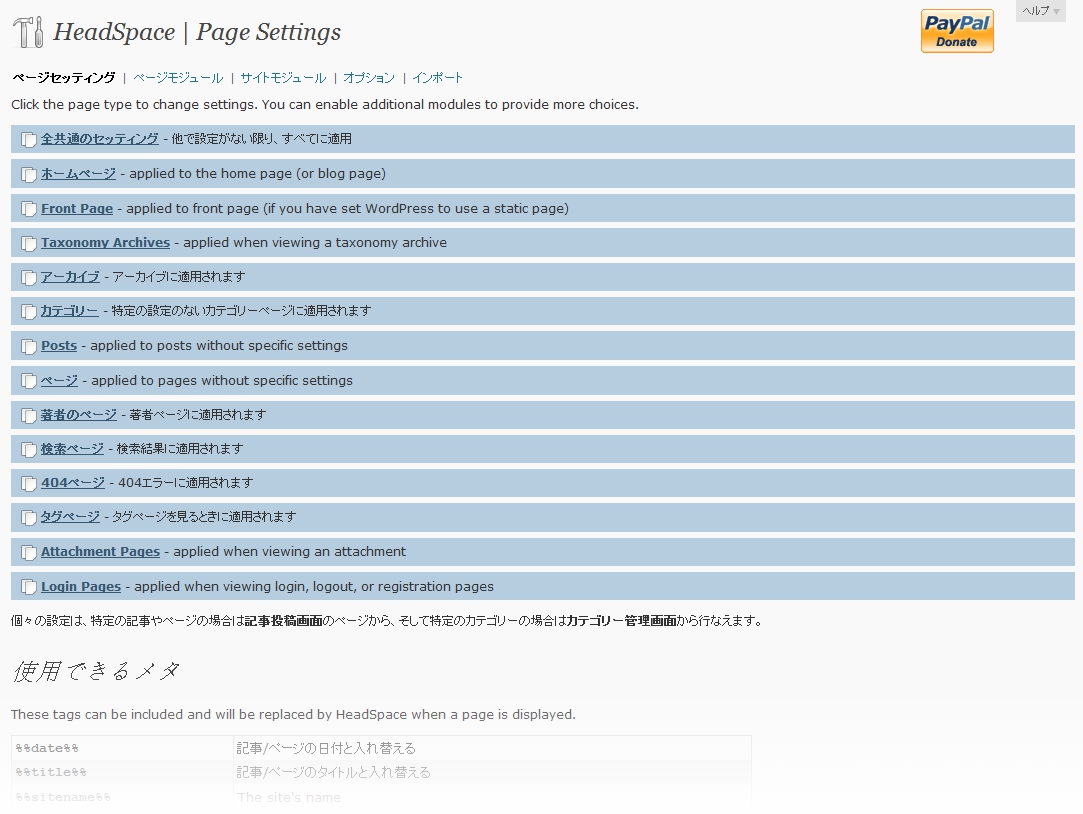Click the copy icon beside Login Pages
Viewport: 1083px width, 814px height.
point(28,587)
